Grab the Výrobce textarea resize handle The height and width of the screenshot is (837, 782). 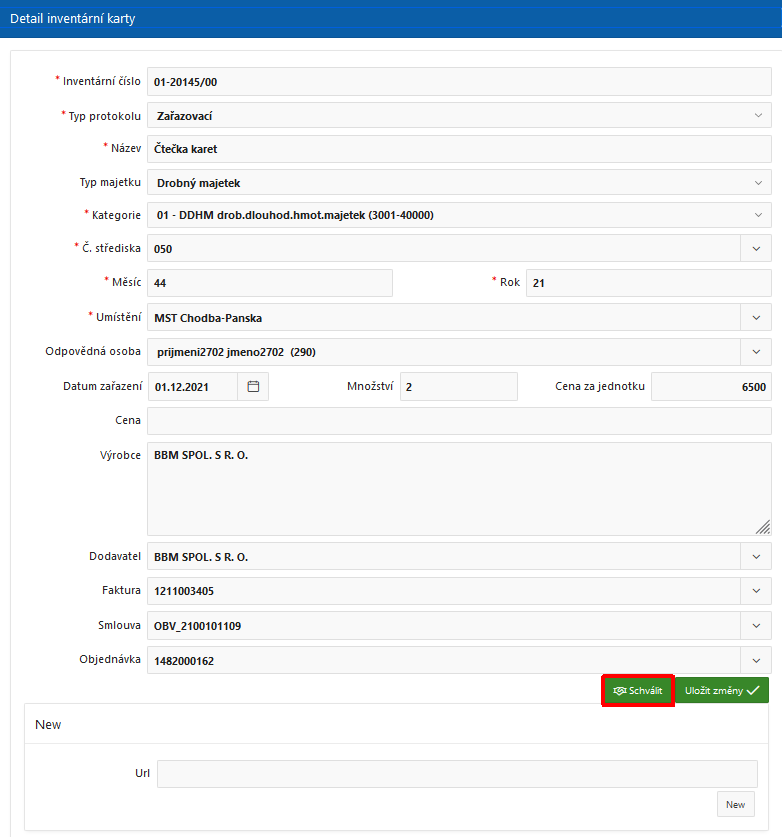pos(763,527)
